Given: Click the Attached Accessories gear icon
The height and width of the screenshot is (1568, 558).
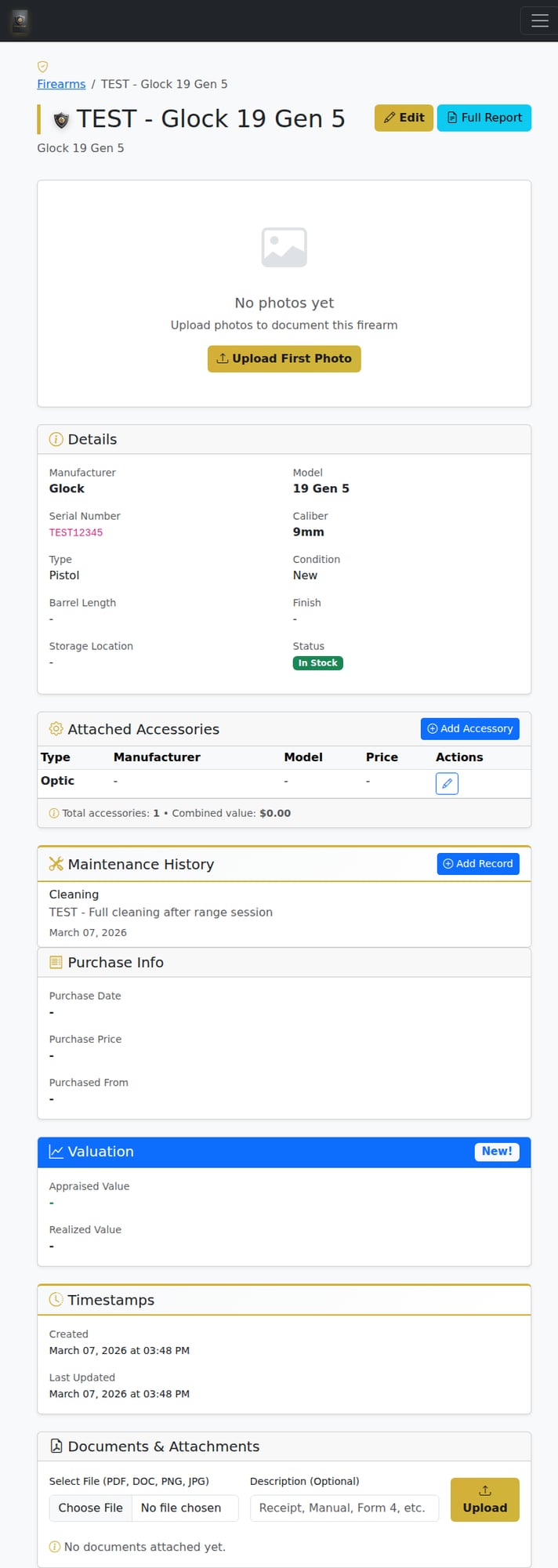Looking at the screenshot, I should 56,729.
